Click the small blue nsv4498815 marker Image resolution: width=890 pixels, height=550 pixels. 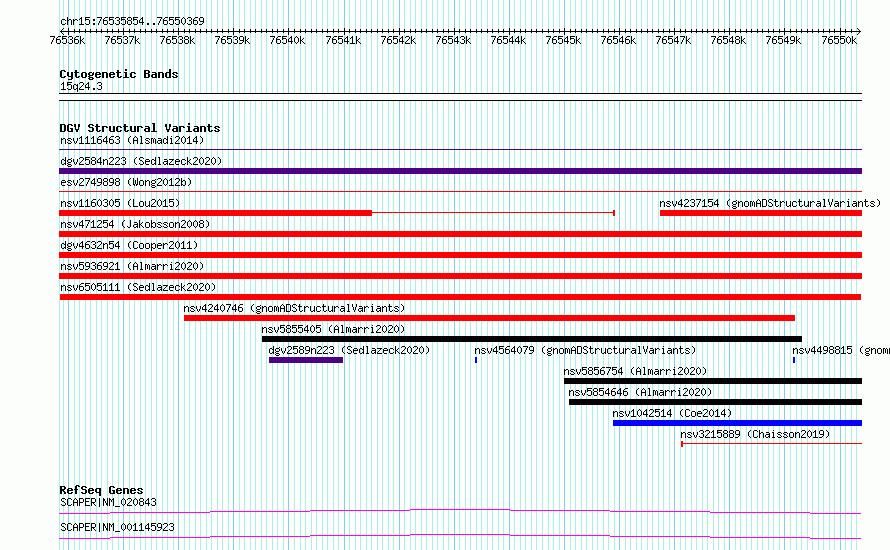(794, 360)
